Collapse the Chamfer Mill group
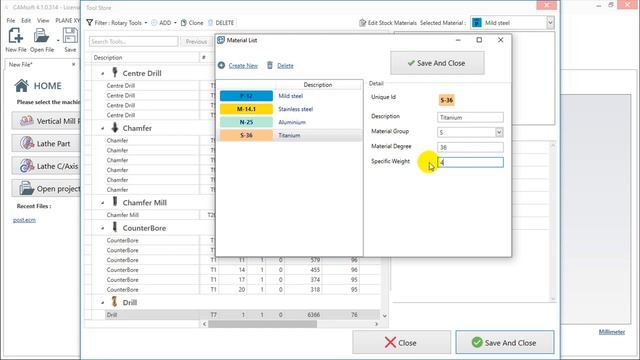Image resolution: width=640 pixels, height=360 pixels. [103, 203]
